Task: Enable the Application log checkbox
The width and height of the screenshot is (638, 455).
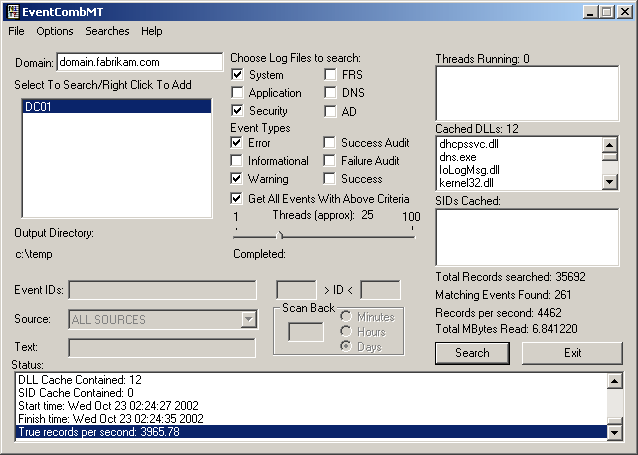Action: coord(237,93)
